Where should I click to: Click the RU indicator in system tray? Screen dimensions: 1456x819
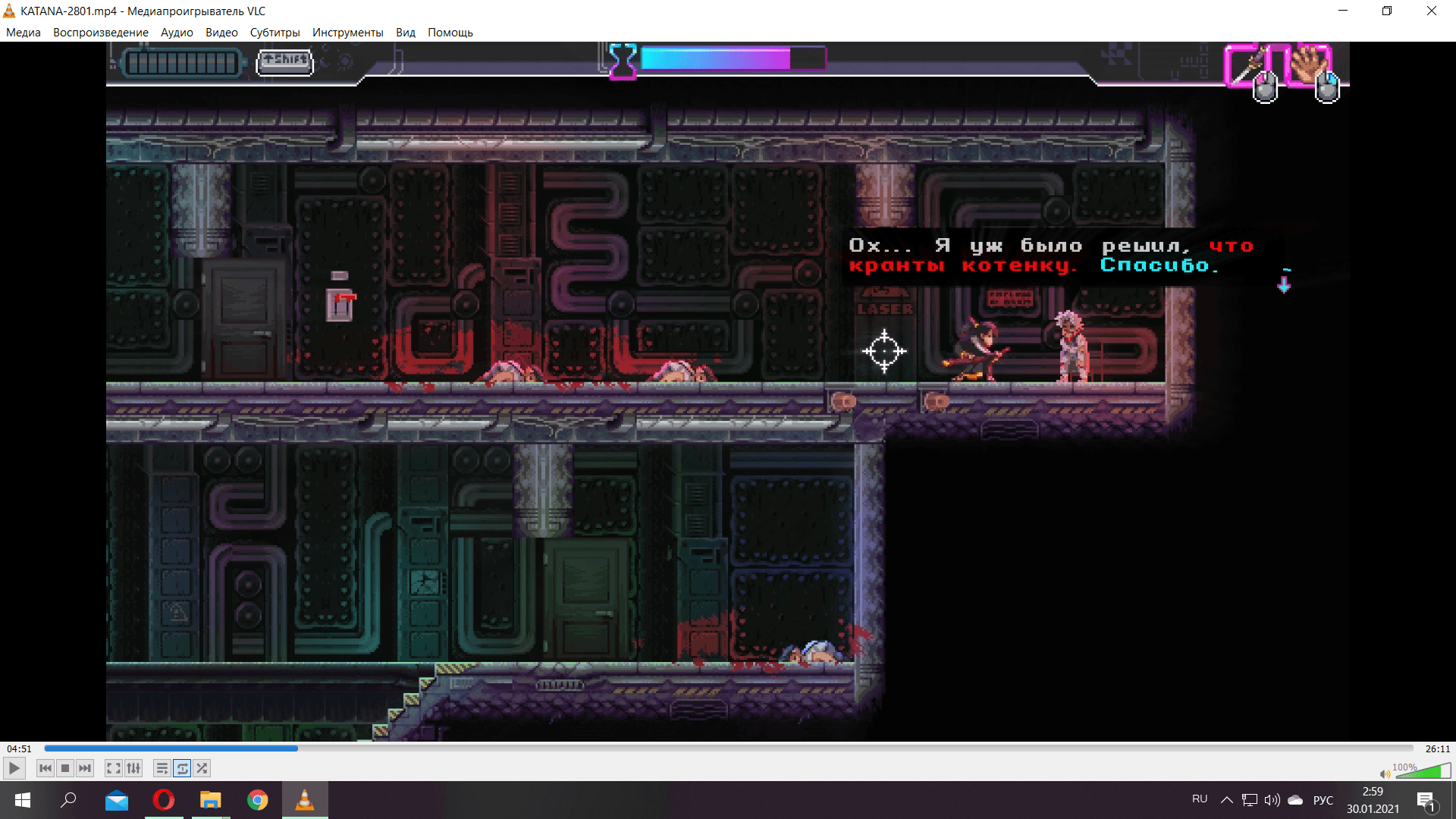(1200, 799)
